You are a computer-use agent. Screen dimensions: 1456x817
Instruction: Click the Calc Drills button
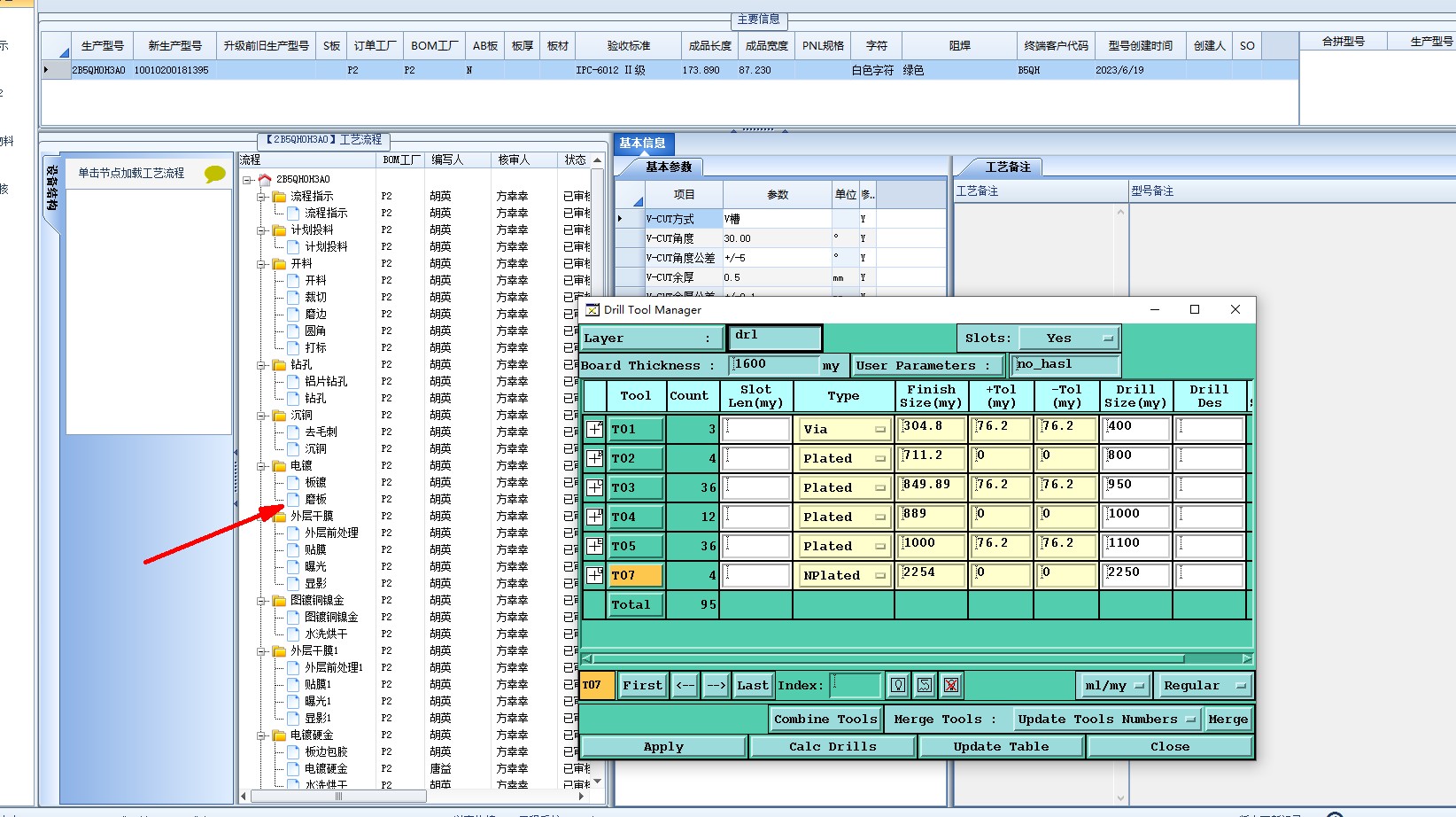point(833,747)
